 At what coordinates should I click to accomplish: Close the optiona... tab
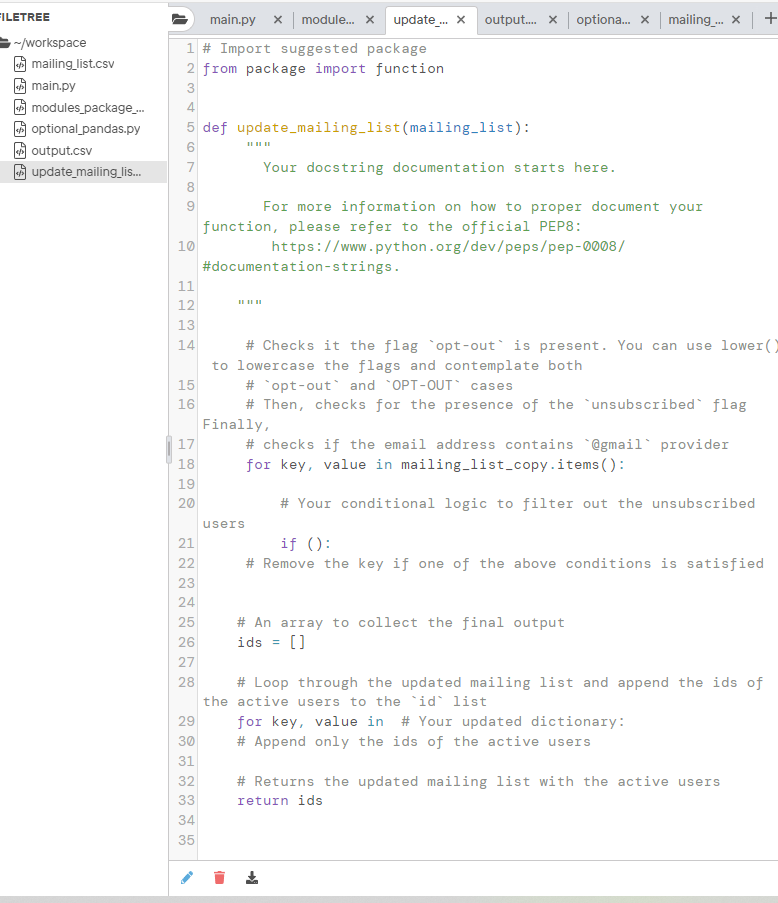[645, 20]
